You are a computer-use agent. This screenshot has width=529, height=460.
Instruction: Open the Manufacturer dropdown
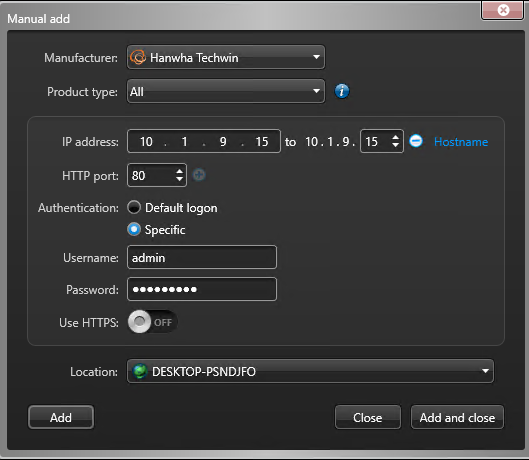[x=226, y=57]
